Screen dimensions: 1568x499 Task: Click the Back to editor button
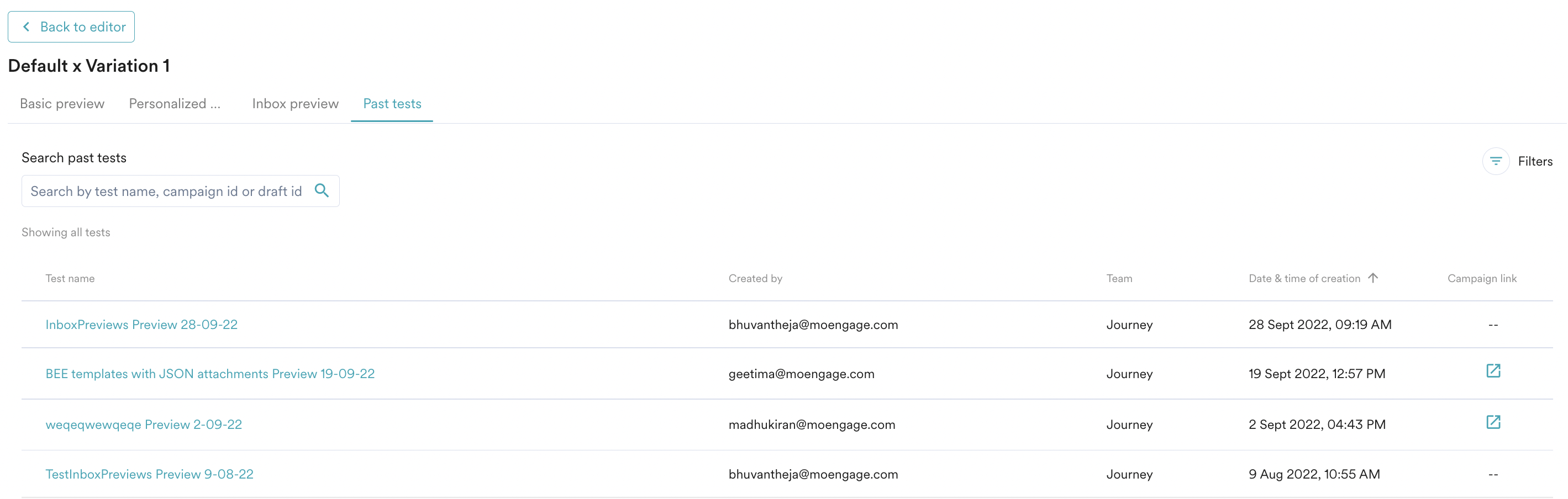click(x=71, y=26)
